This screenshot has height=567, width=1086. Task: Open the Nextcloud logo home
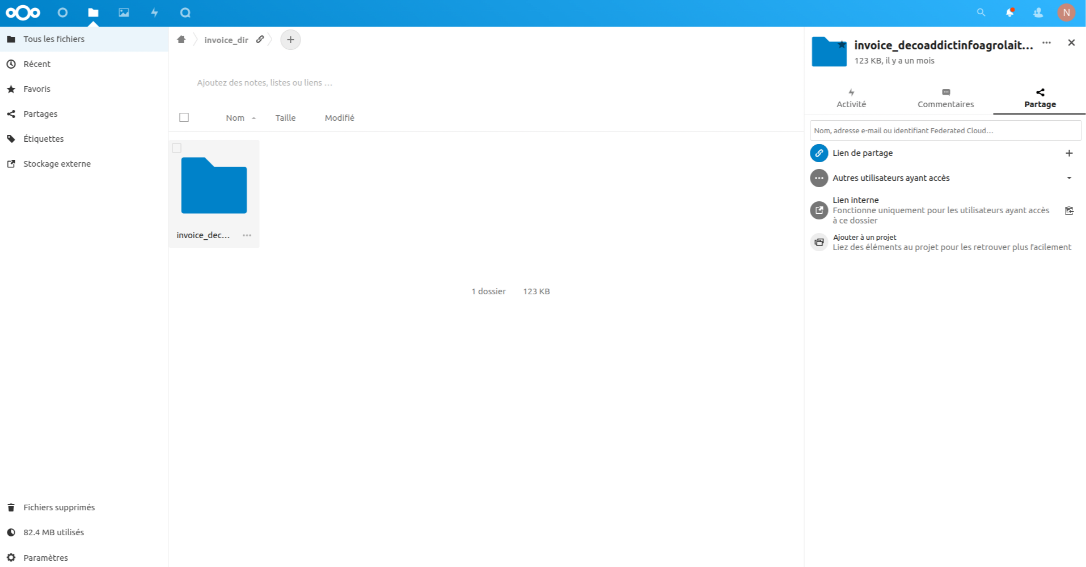[x=23, y=12]
